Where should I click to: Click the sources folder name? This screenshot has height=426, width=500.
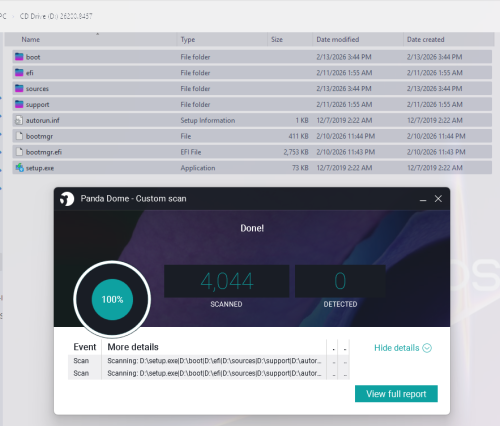pos(37,89)
